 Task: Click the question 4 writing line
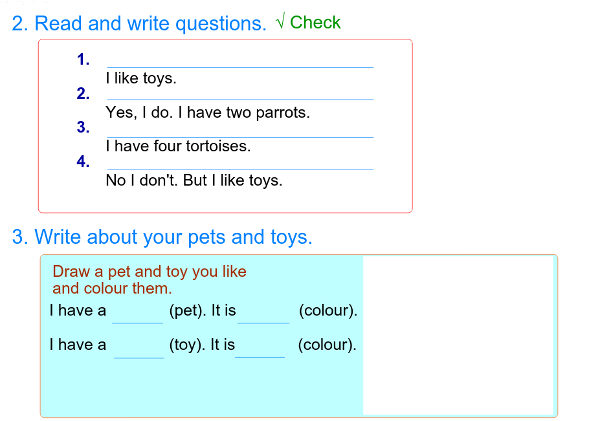239,162
